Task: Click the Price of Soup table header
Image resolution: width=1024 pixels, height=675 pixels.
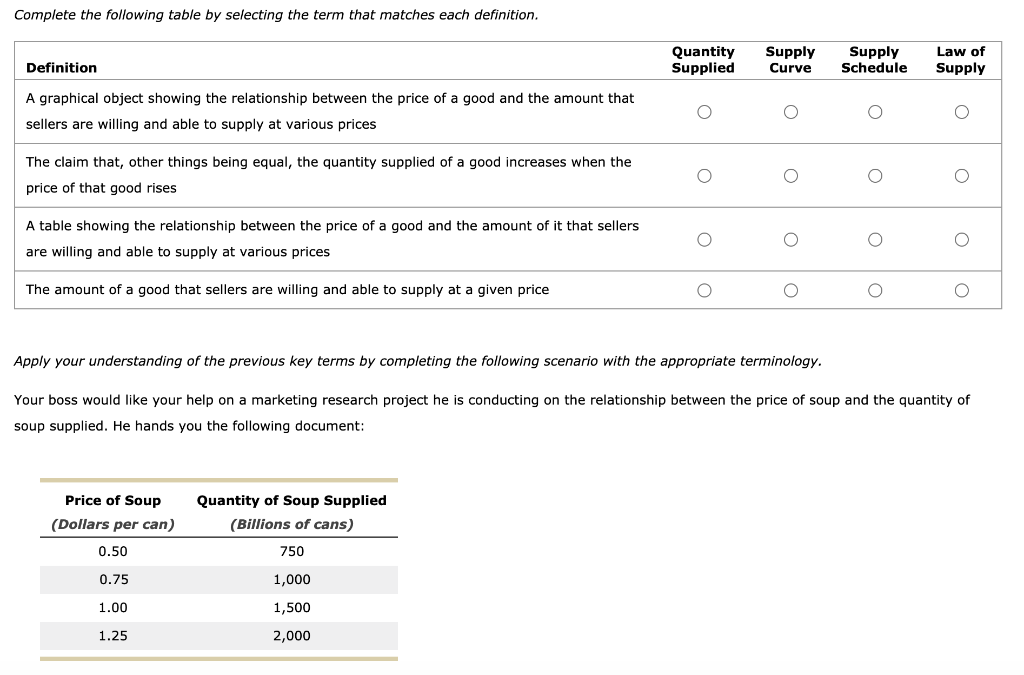Action: tap(113, 500)
